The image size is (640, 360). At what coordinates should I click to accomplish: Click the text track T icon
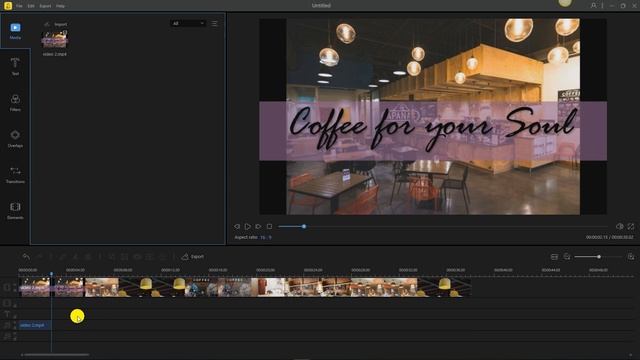point(7,314)
